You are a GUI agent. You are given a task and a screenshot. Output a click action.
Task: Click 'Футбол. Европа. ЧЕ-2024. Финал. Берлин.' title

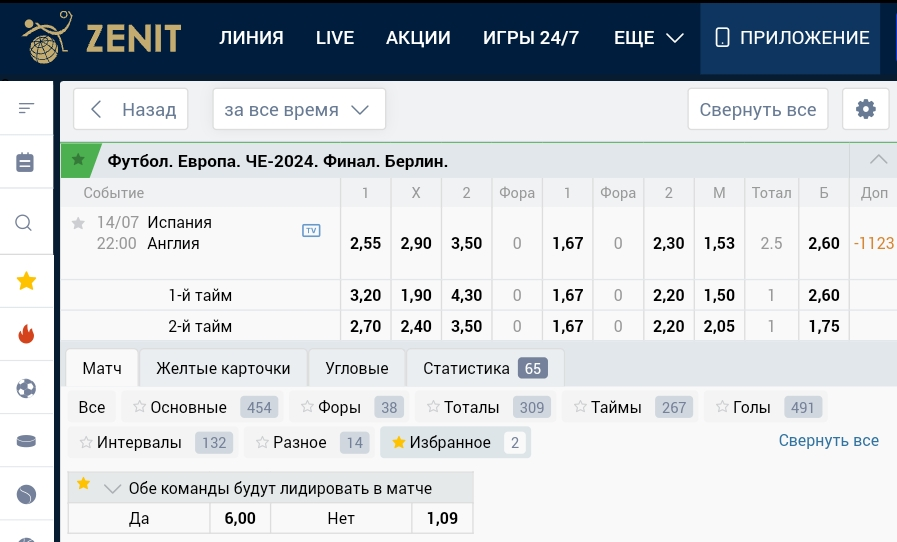(x=277, y=161)
